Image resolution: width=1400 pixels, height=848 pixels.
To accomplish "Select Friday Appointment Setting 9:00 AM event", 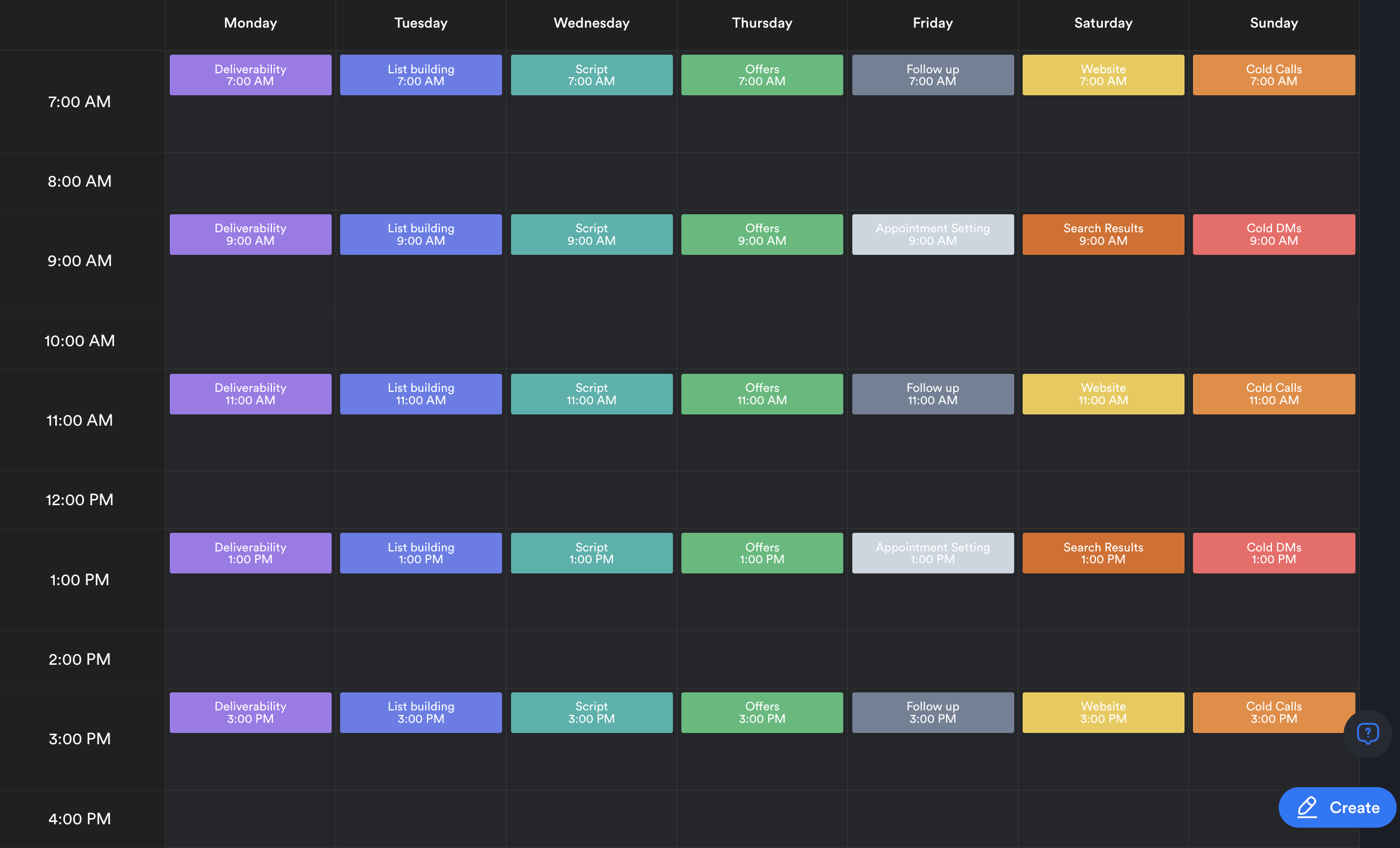I will tap(932, 234).
